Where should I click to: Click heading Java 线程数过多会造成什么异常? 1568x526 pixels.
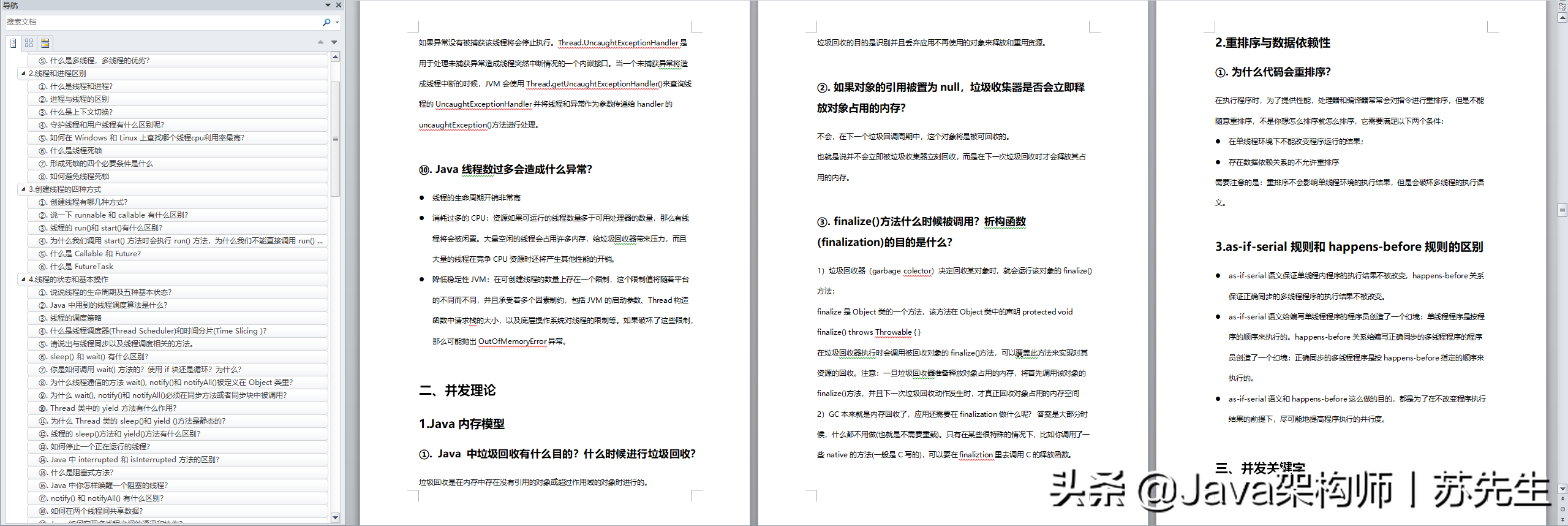[x=505, y=169]
